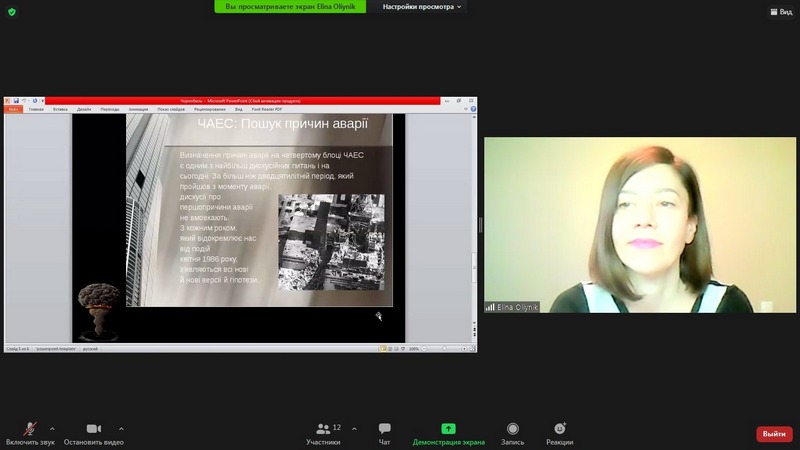Switch to Рецензирование ribbon tab
The image size is (800, 450).
point(210,109)
